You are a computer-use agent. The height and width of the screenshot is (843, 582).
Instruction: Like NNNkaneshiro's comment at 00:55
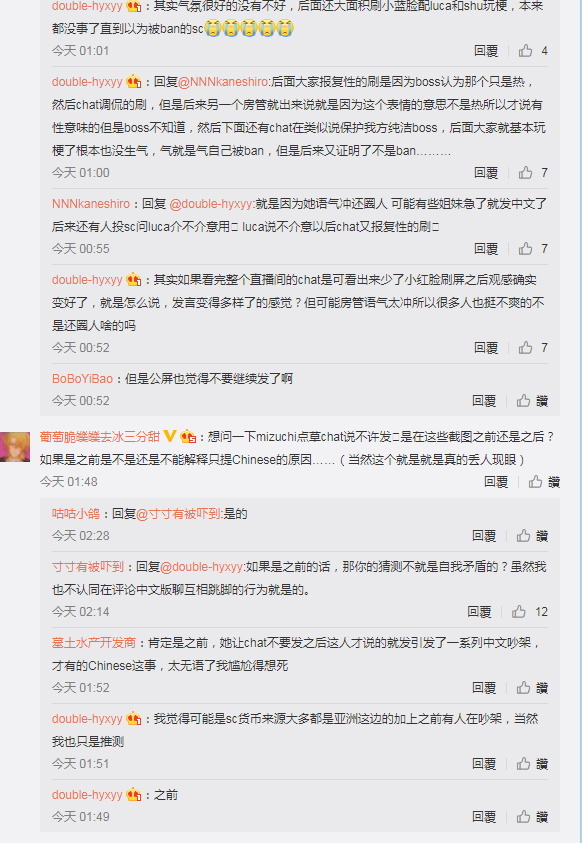point(533,249)
